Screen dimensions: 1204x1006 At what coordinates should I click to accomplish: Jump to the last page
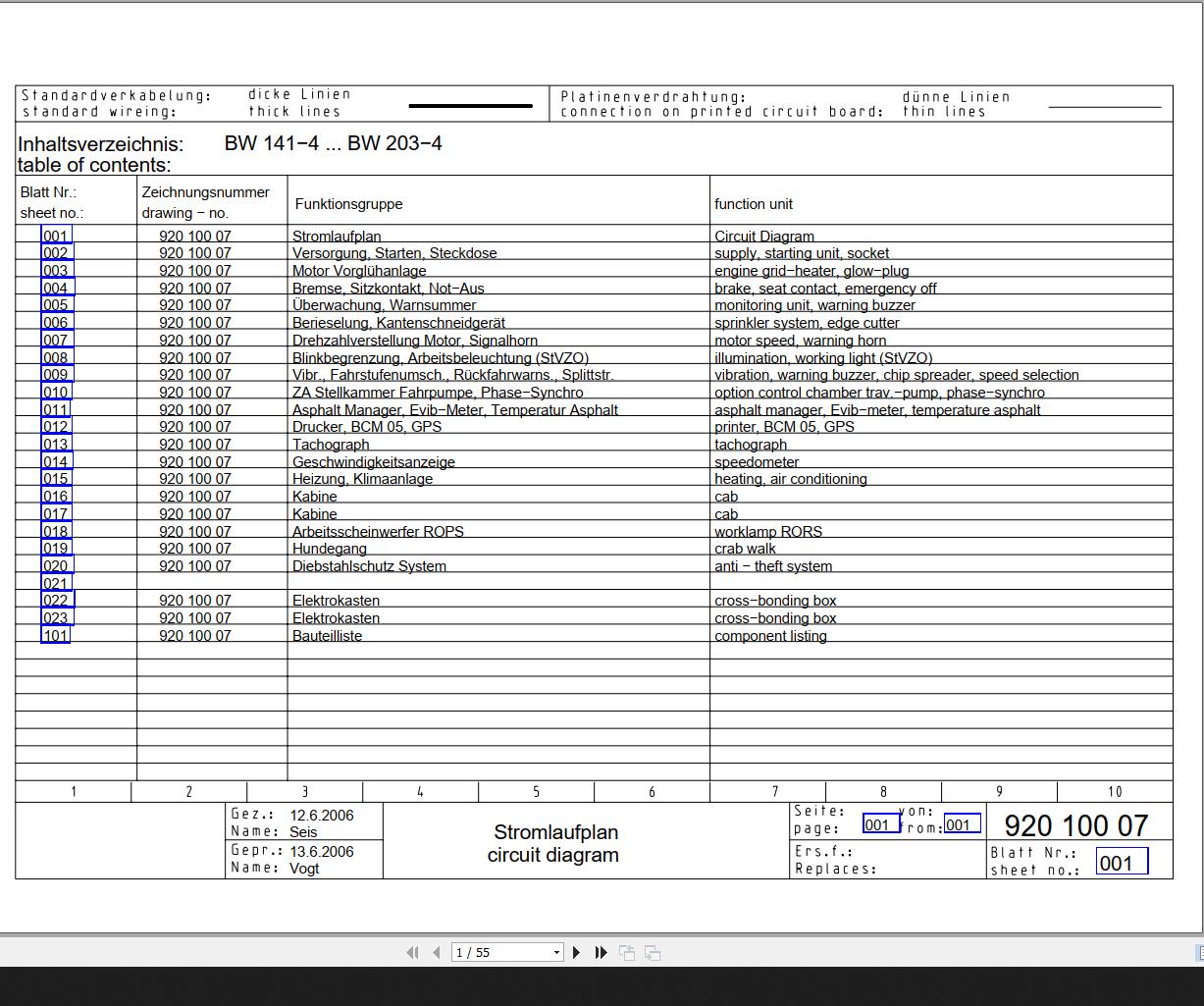[x=602, y=952]
